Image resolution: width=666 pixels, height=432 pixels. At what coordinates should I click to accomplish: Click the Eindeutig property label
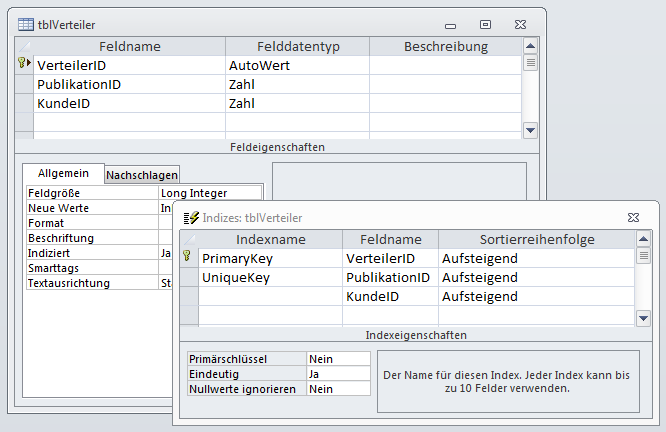click(x=247, y=374)
